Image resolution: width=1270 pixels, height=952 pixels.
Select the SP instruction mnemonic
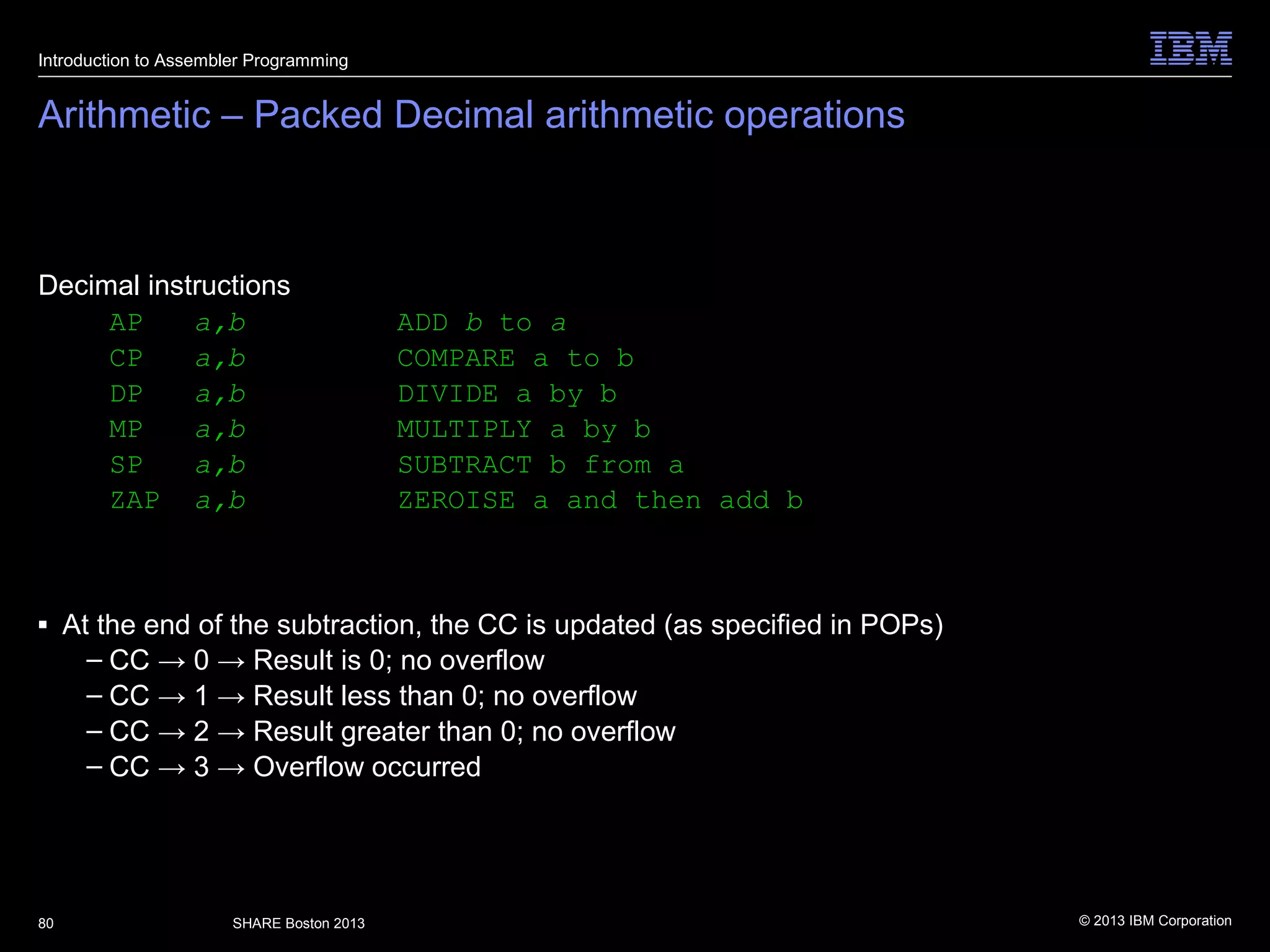(x=126, y=465)
